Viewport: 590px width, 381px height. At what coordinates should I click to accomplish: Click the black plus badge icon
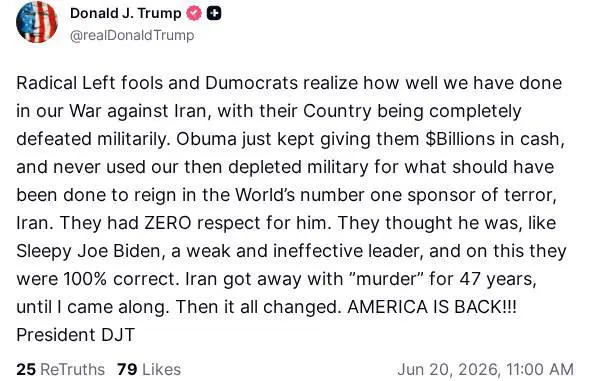214,14
